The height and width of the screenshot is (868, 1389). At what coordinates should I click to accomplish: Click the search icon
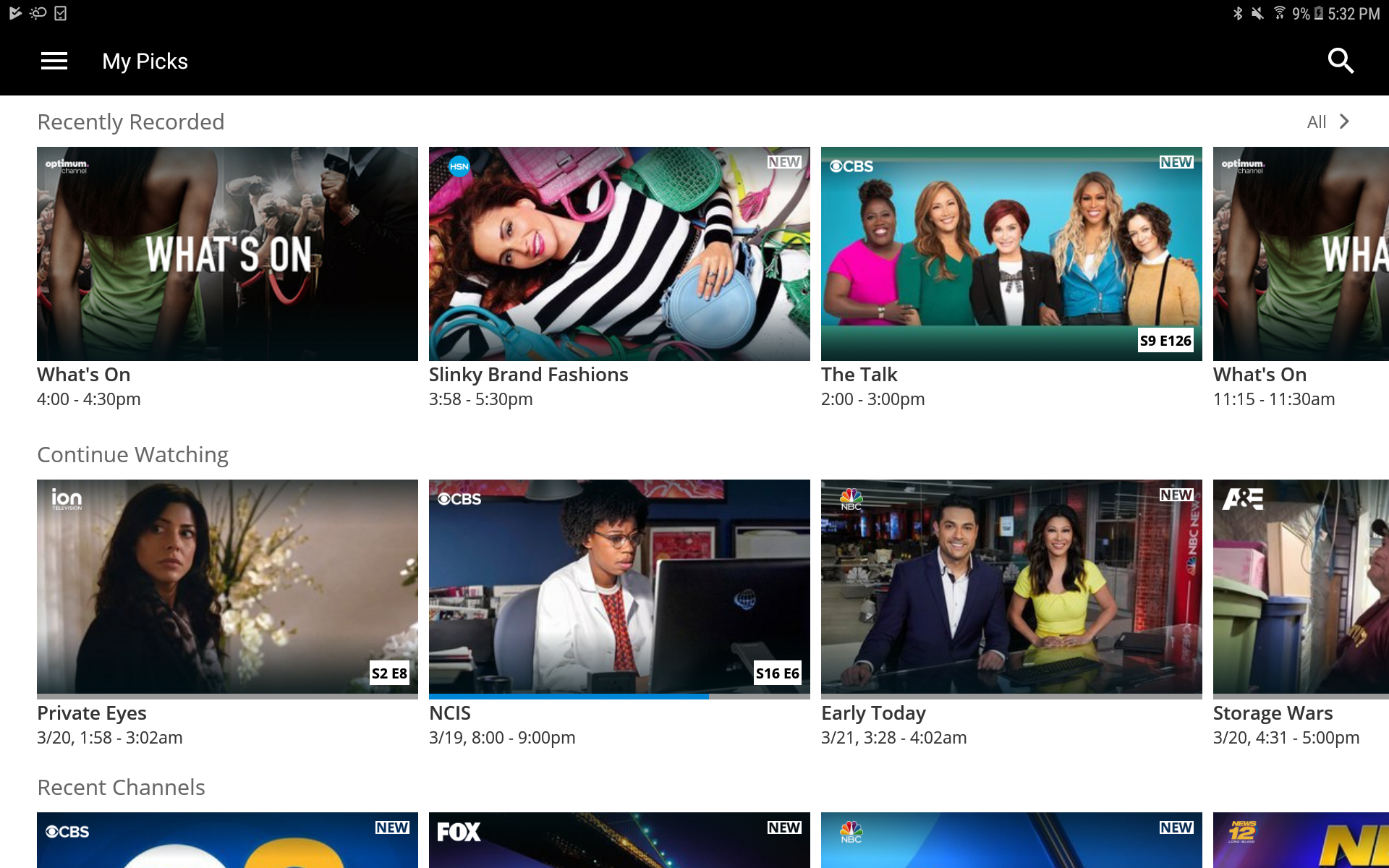(1341, 61)
